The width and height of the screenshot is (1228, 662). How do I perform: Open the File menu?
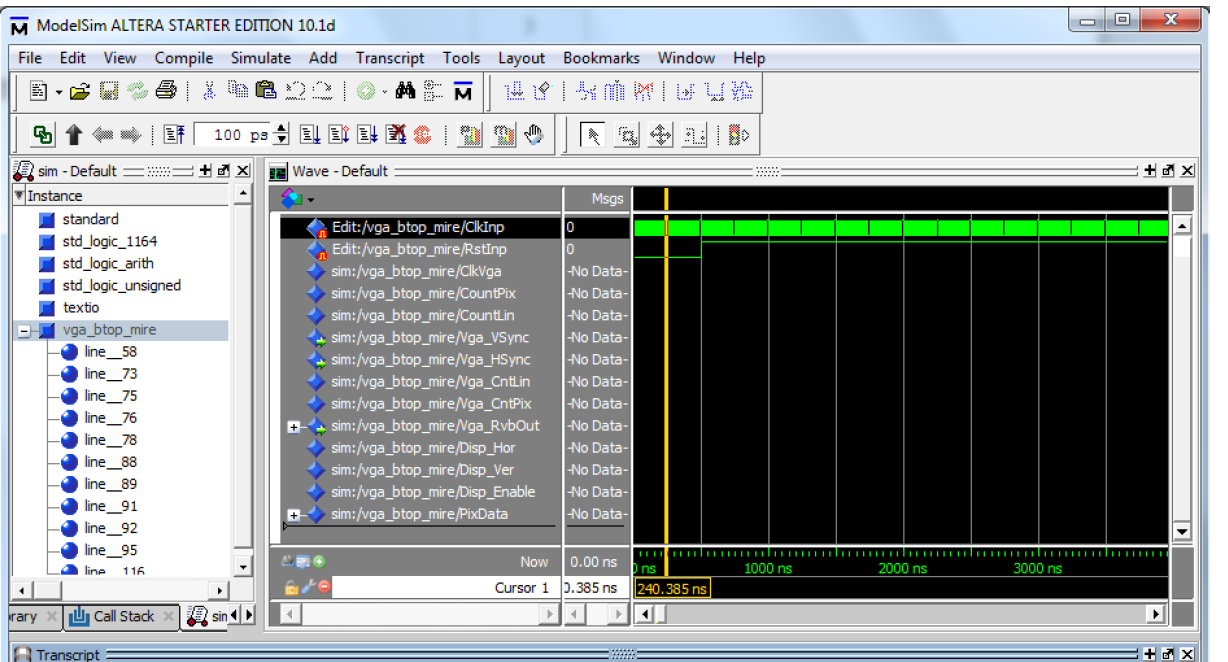pyautogui.click(x=30, y=58)
